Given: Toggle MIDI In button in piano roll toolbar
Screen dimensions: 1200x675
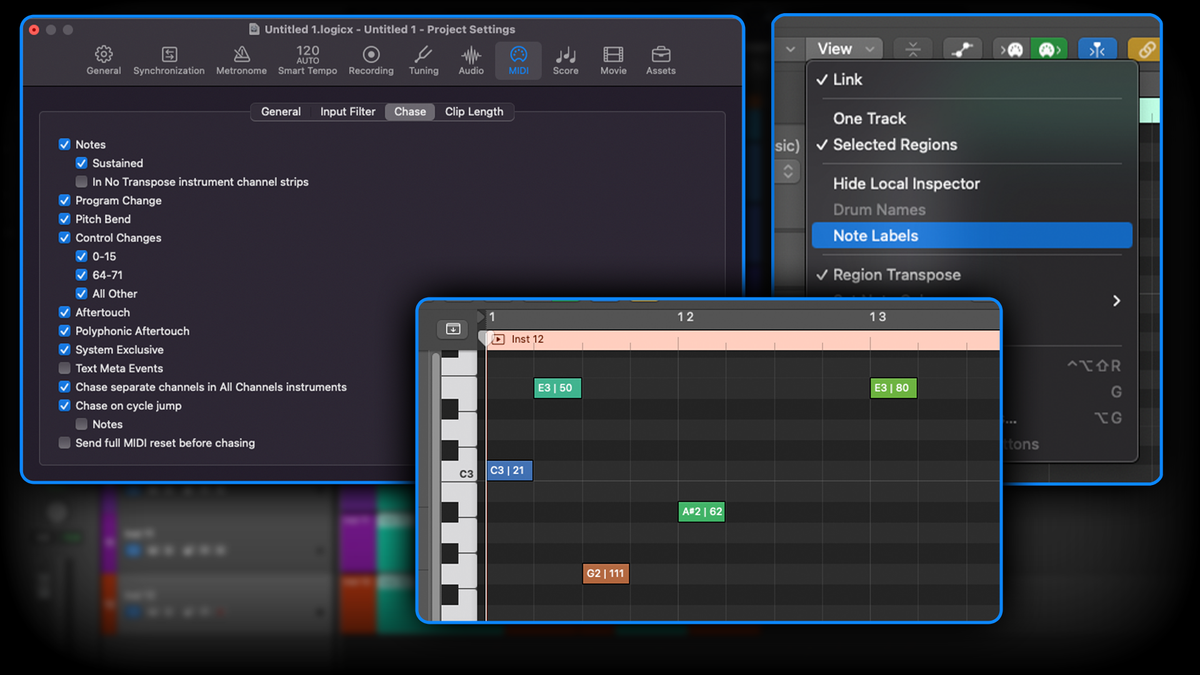Looking at the screenshot, I should pyautogui.click(x=1011, y=49).
